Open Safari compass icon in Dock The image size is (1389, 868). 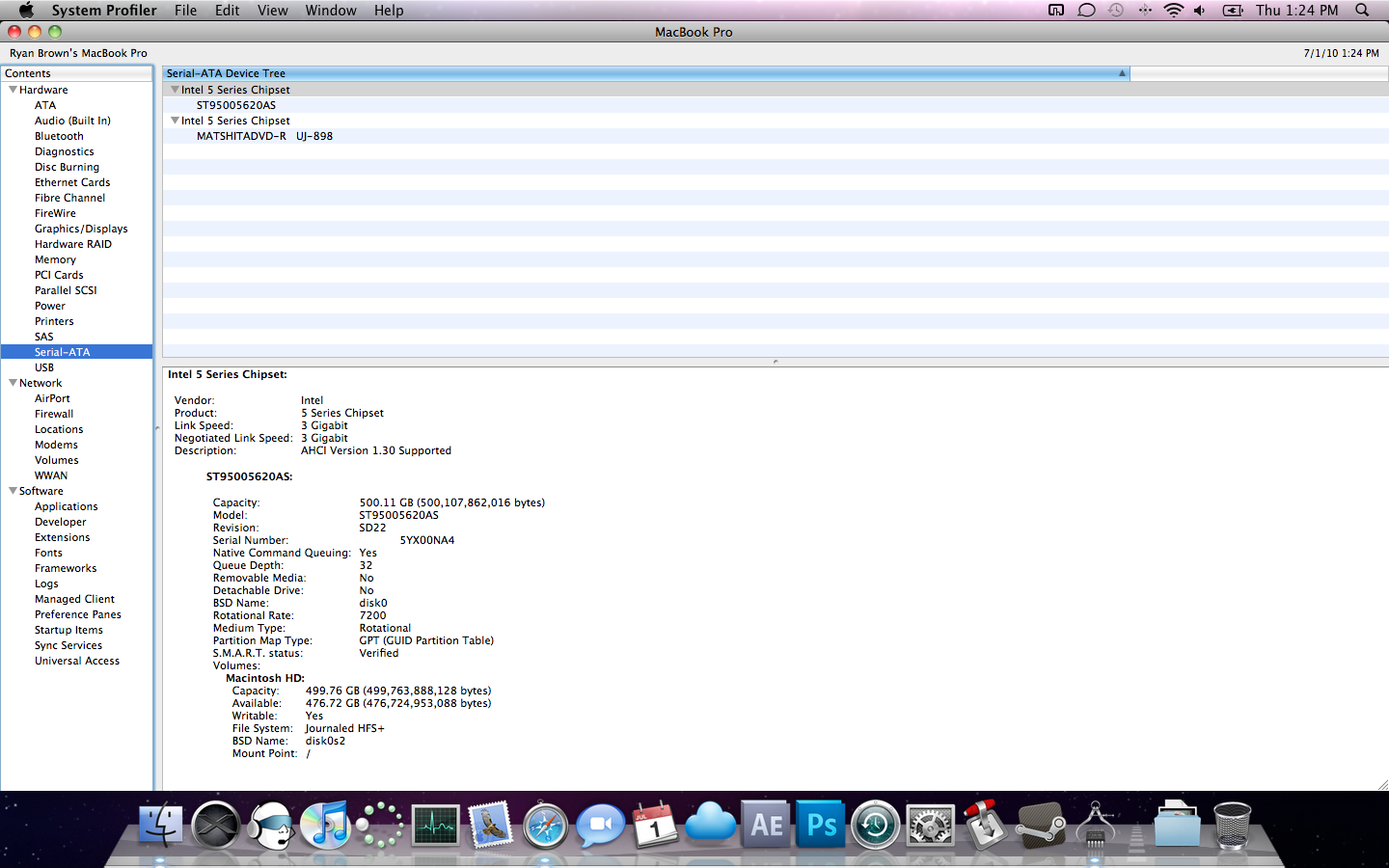[x=545, y=826]
